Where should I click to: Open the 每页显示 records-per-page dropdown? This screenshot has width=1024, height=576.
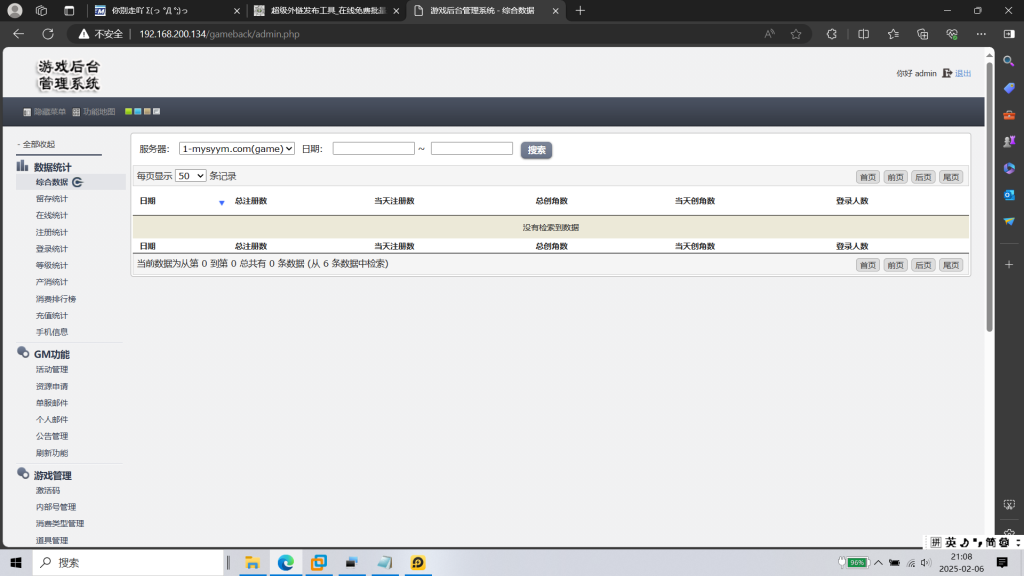coord(190,176)
